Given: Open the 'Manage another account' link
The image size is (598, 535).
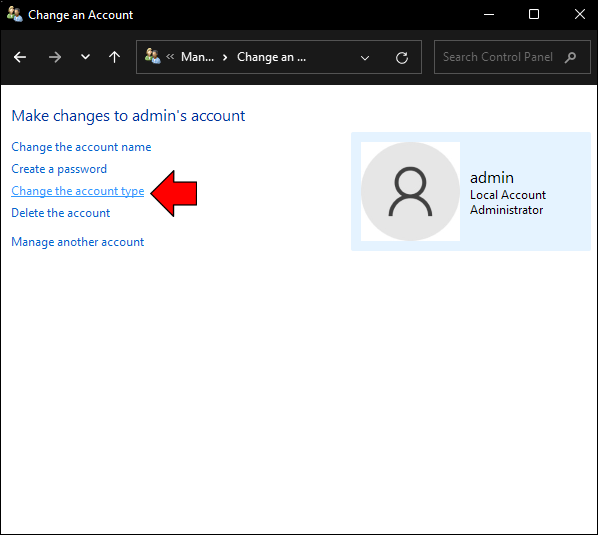Looking at the screenshot, I should click(x=78, y=242).
